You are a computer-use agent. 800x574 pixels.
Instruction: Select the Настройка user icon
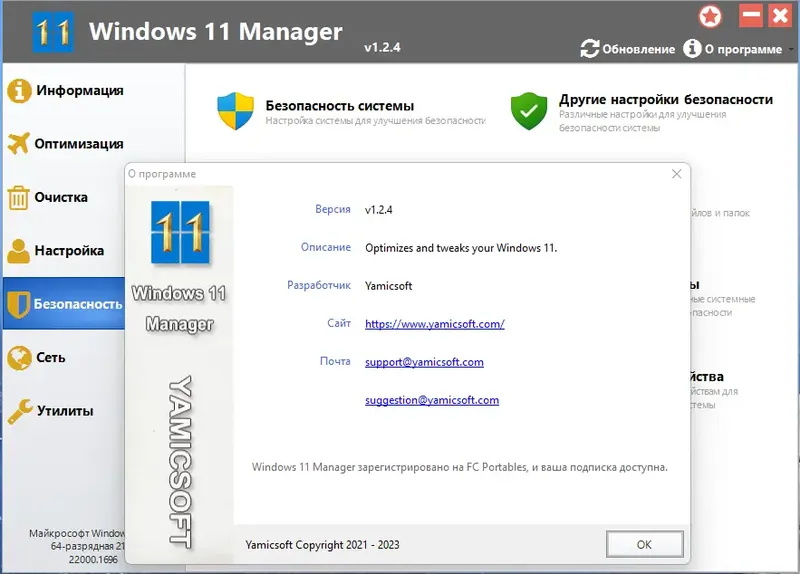click(x=19, y=251)
